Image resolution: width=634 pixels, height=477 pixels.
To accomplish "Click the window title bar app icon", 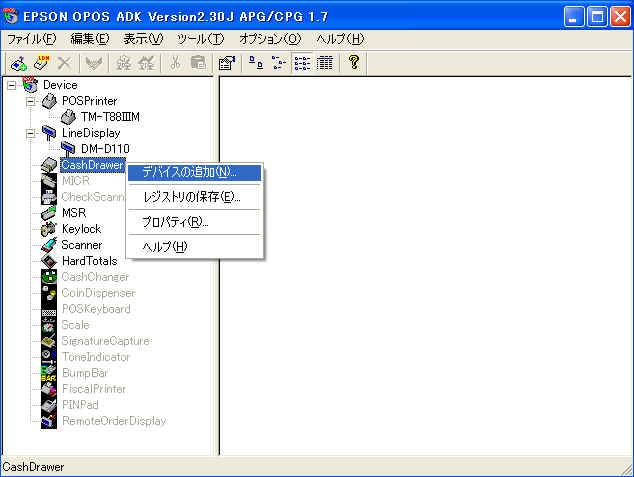I will pos(11,16).
